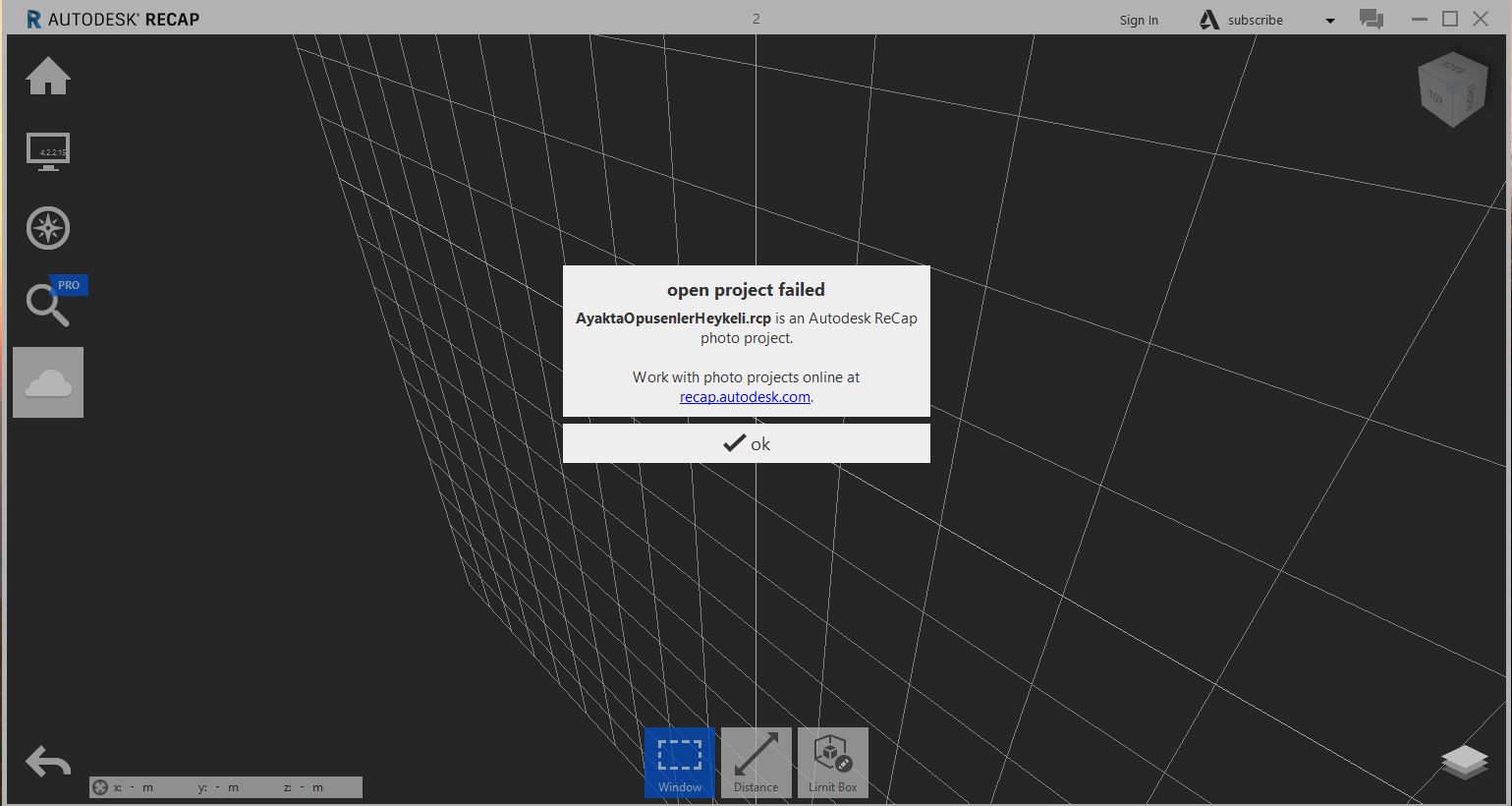Open the Home menu icon

(47, 76)
